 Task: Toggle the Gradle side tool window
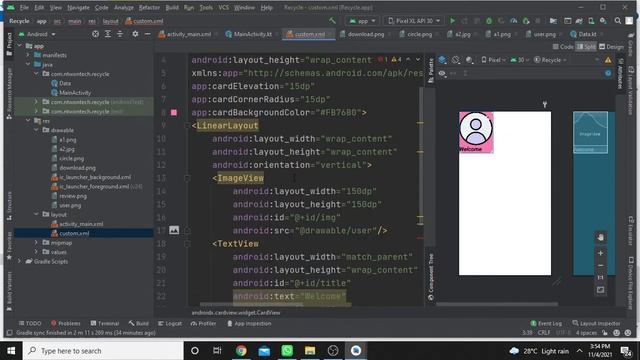point(631,46)
